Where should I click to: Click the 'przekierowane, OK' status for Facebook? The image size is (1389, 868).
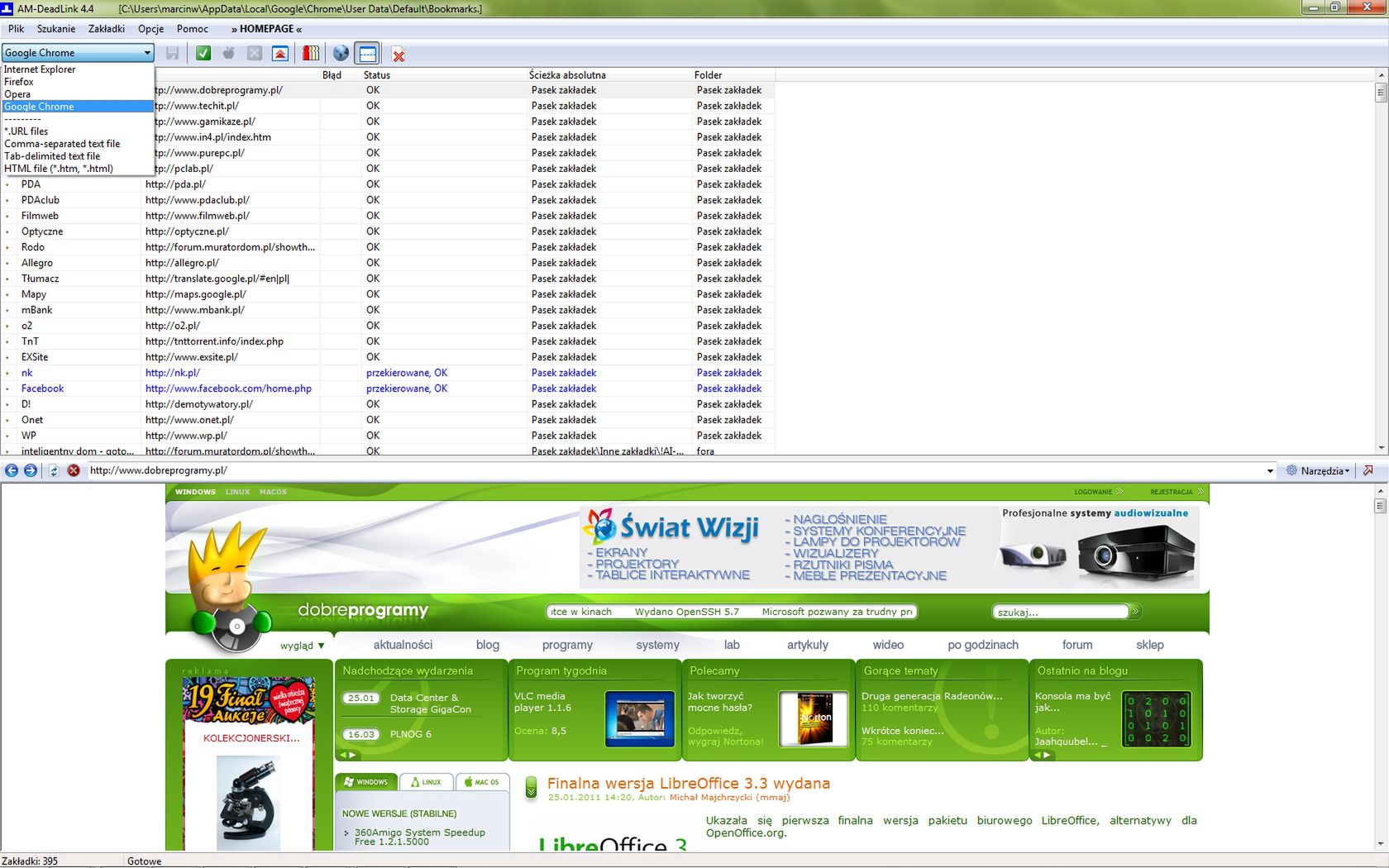[407, 389]
